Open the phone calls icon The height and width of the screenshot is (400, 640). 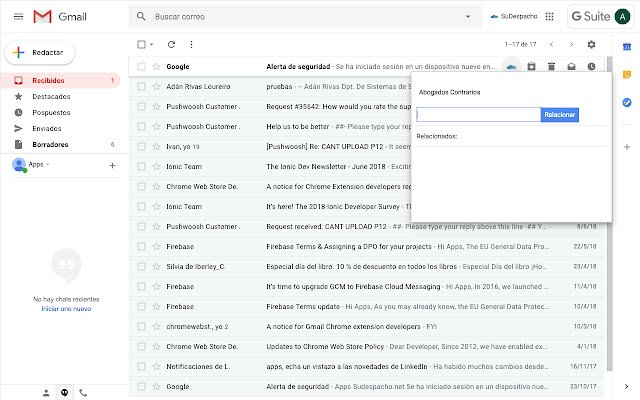(83, 393)
